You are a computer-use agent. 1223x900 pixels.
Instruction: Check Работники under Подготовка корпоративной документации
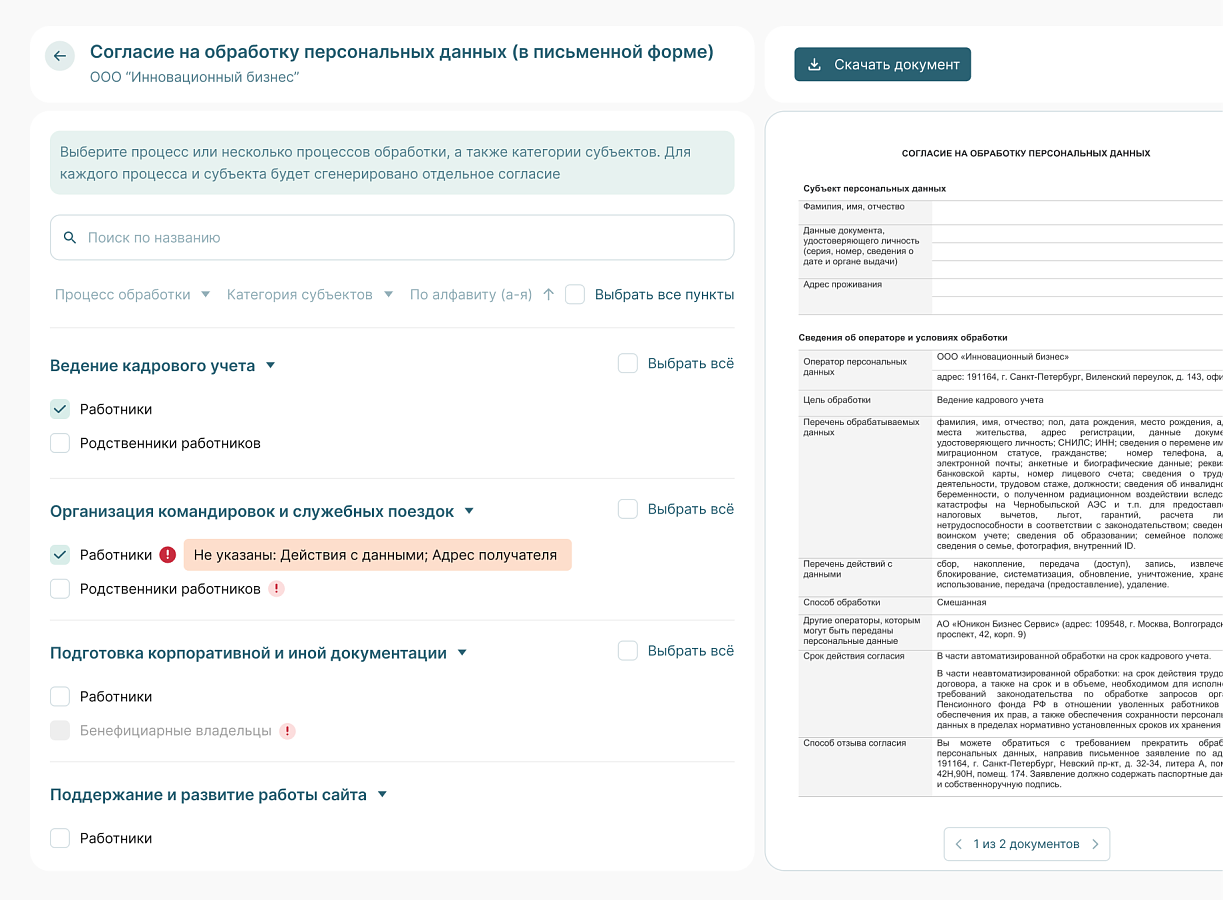click(60, 697)
